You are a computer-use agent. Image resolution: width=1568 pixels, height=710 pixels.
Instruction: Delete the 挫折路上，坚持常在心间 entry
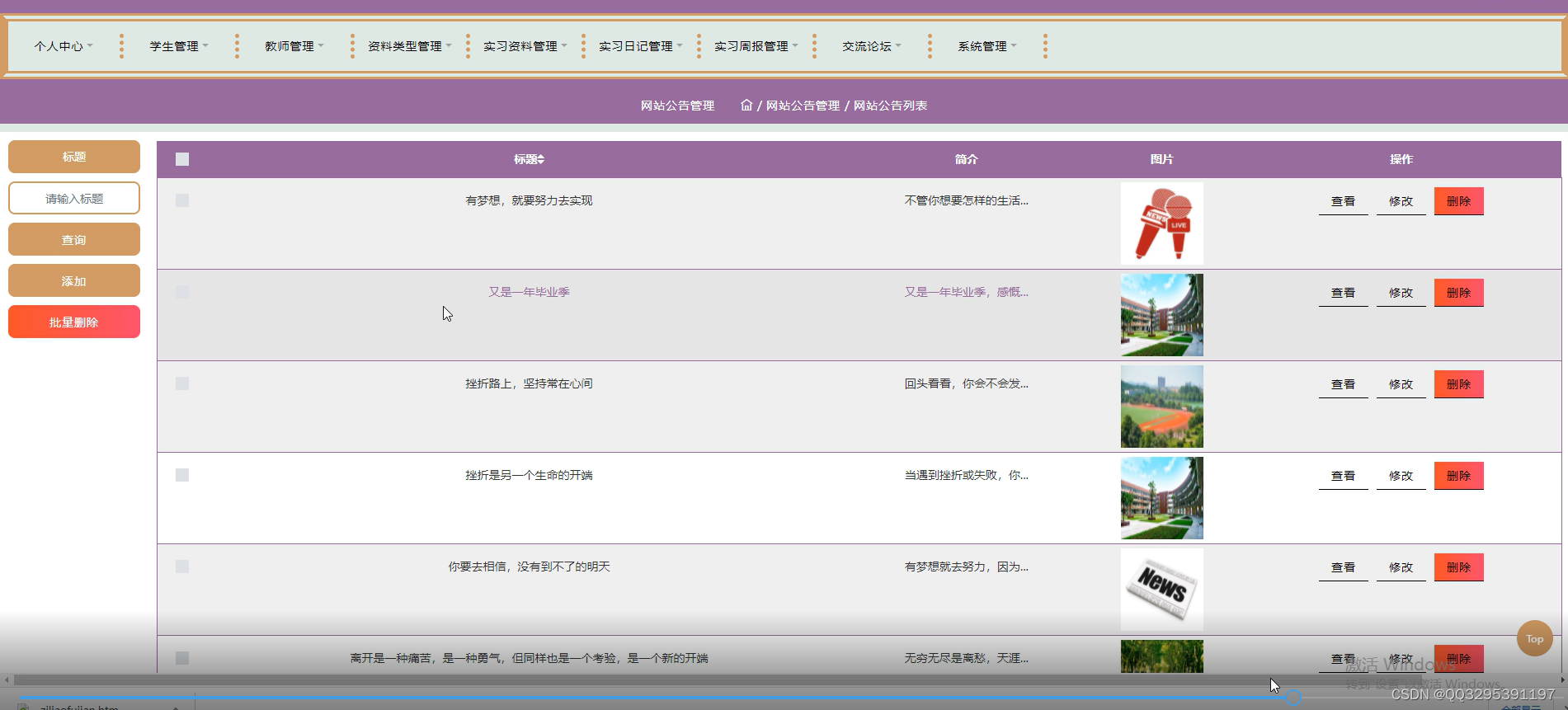(x=1459, y=384)
